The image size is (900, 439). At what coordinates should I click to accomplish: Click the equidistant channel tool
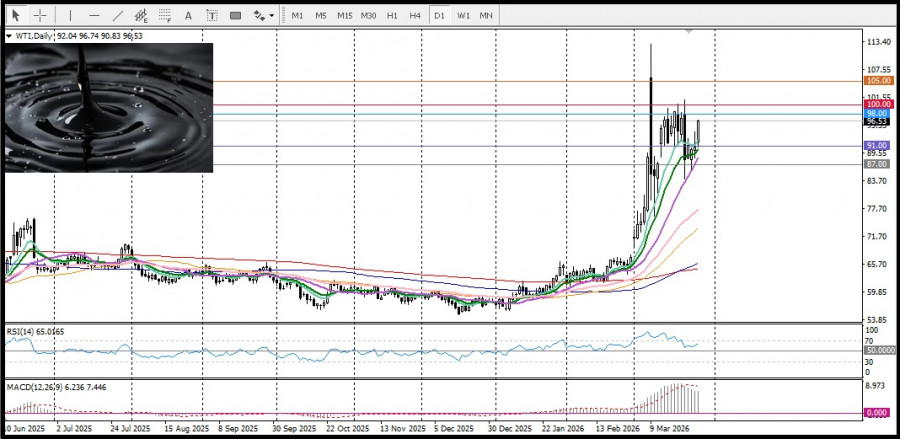pyautogui.click(x=142, y=16)
